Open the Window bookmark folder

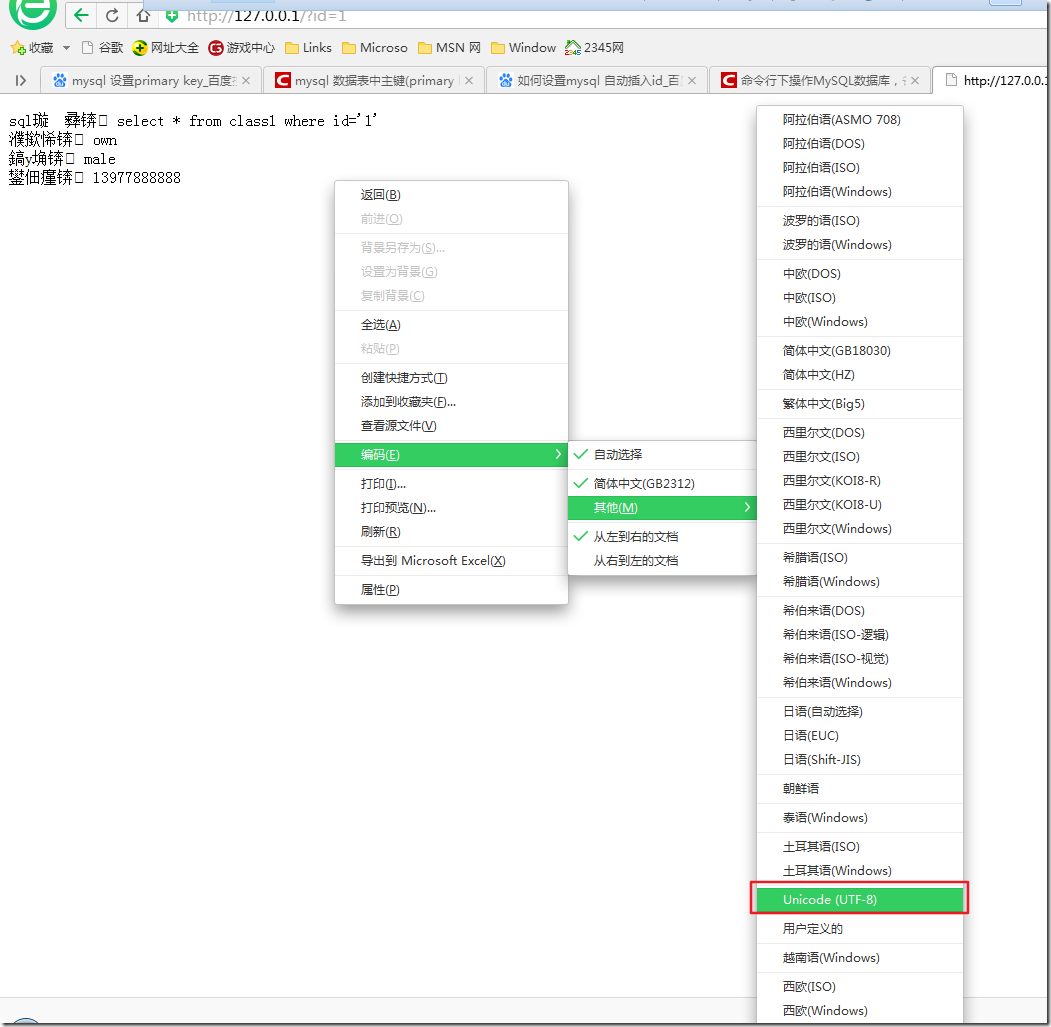[523, 48]
